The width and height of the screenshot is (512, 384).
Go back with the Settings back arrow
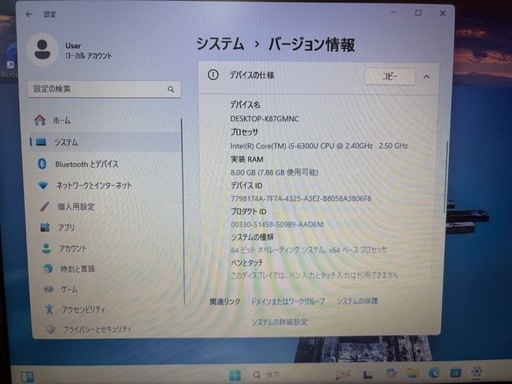(x=29, y=14)
